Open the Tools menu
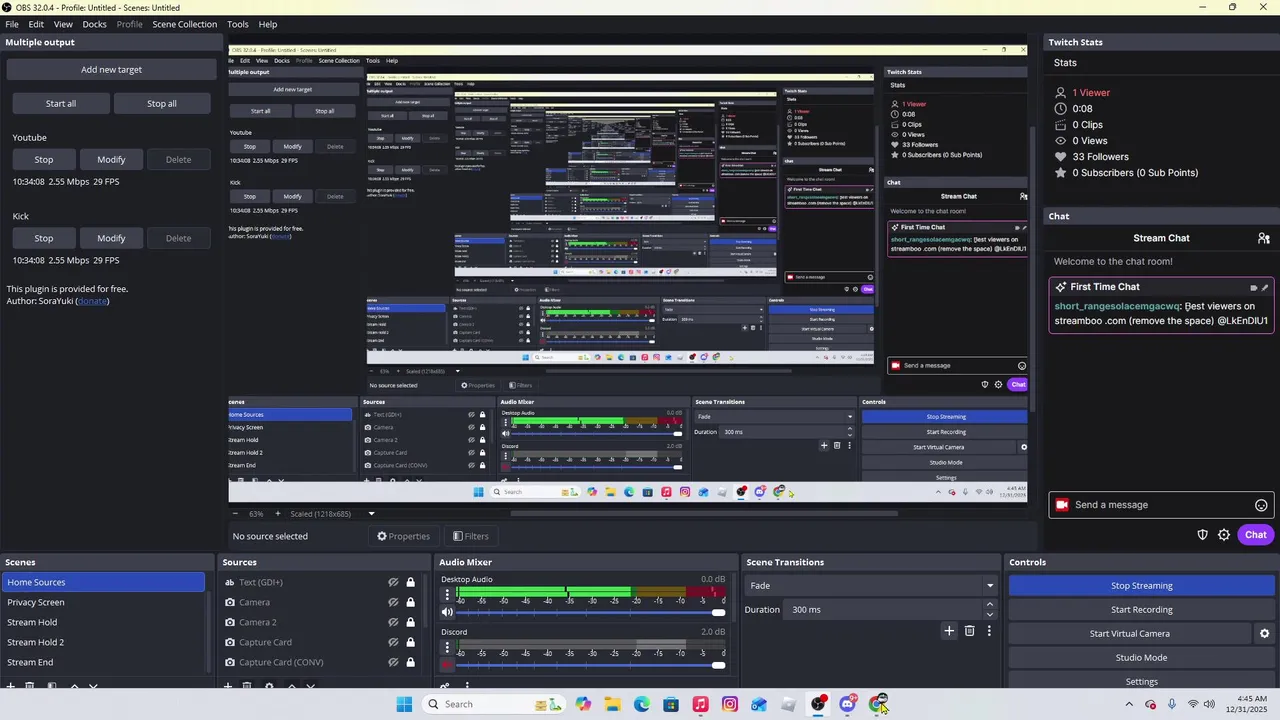 [238, 24]
